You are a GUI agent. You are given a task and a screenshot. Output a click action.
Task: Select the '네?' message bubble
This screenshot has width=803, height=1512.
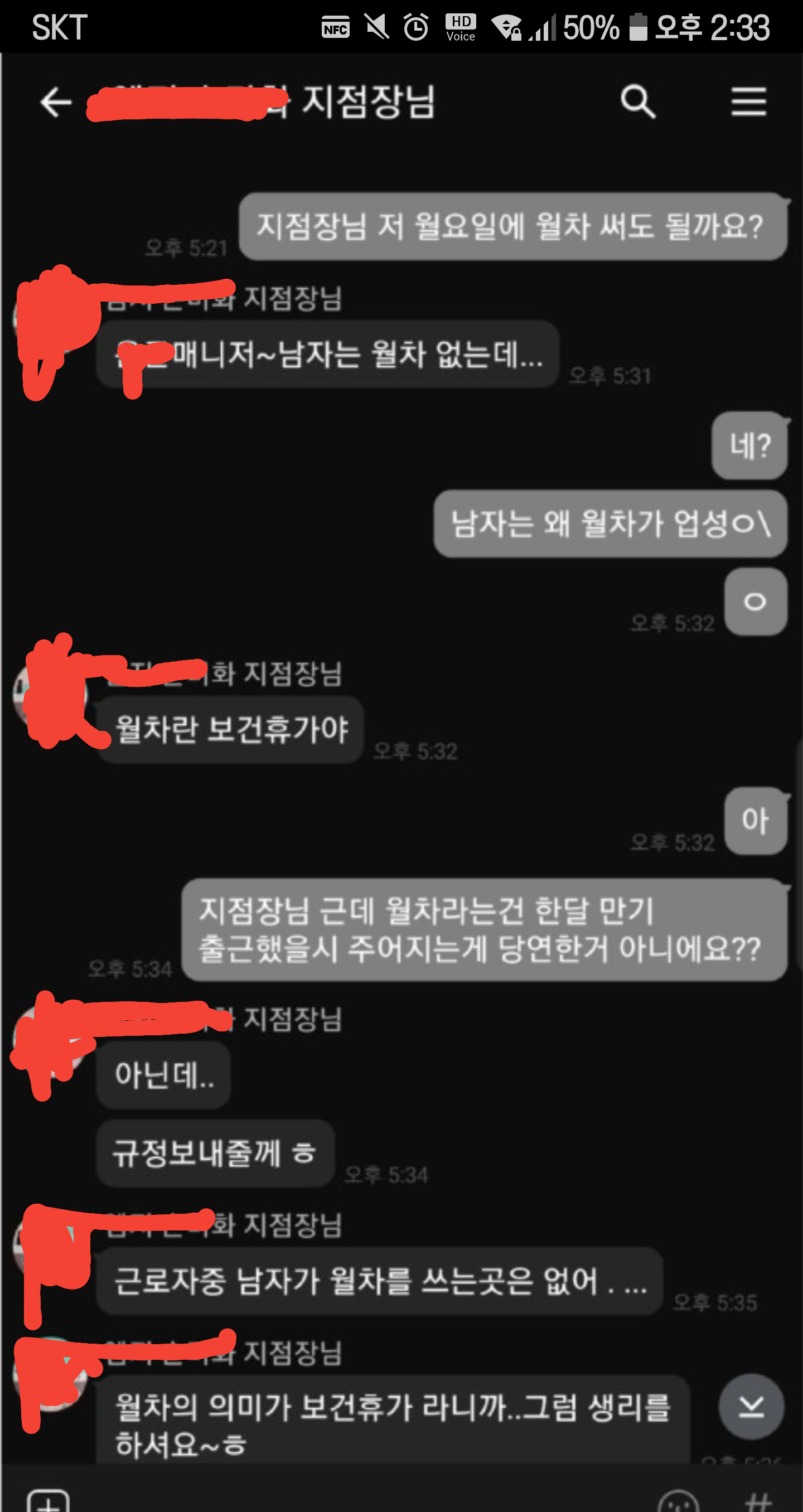(x=749, y=445)
